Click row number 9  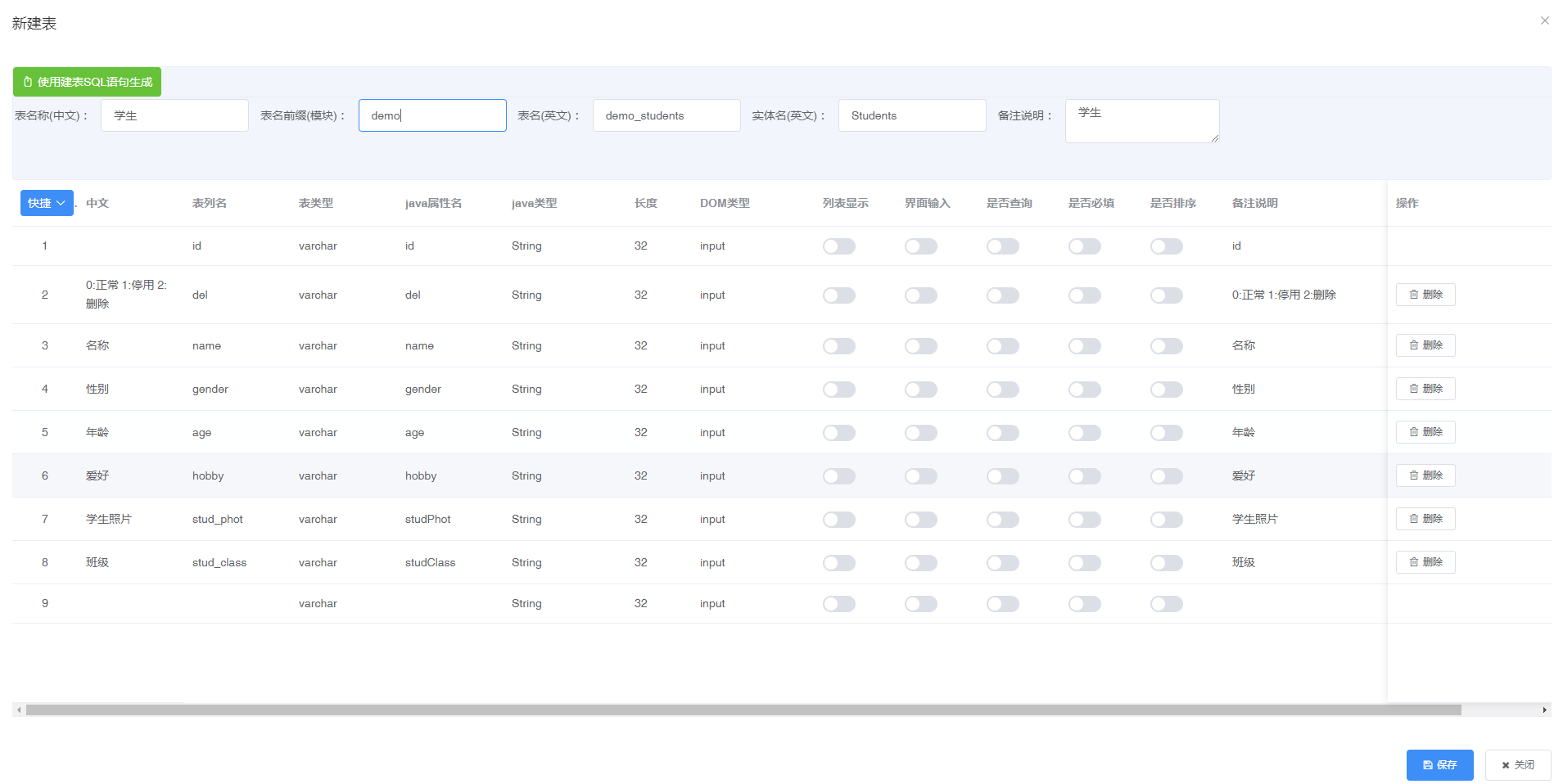[x=45, y=603]
